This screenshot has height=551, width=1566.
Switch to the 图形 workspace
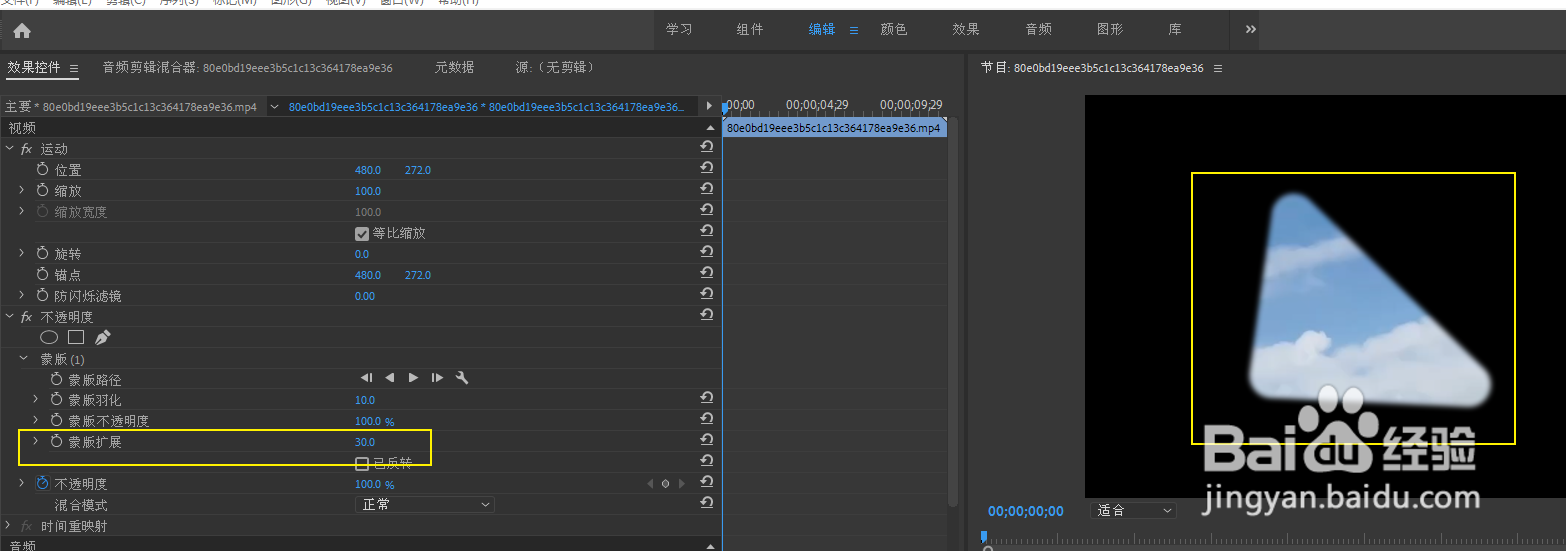pyautogui.click(x=1109, y=30)
